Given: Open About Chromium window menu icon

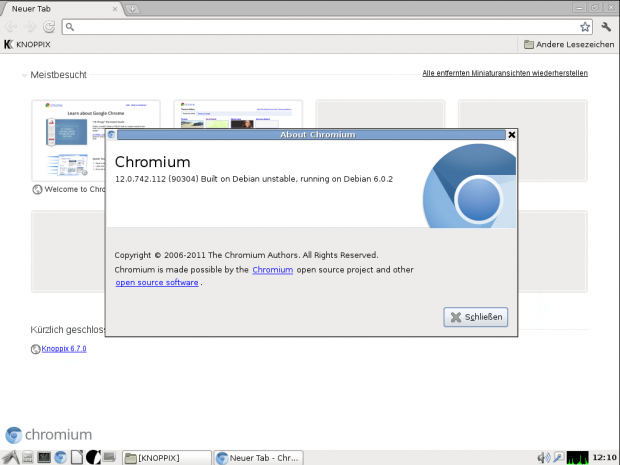Looking at the screenshot, I should point(112,134).
